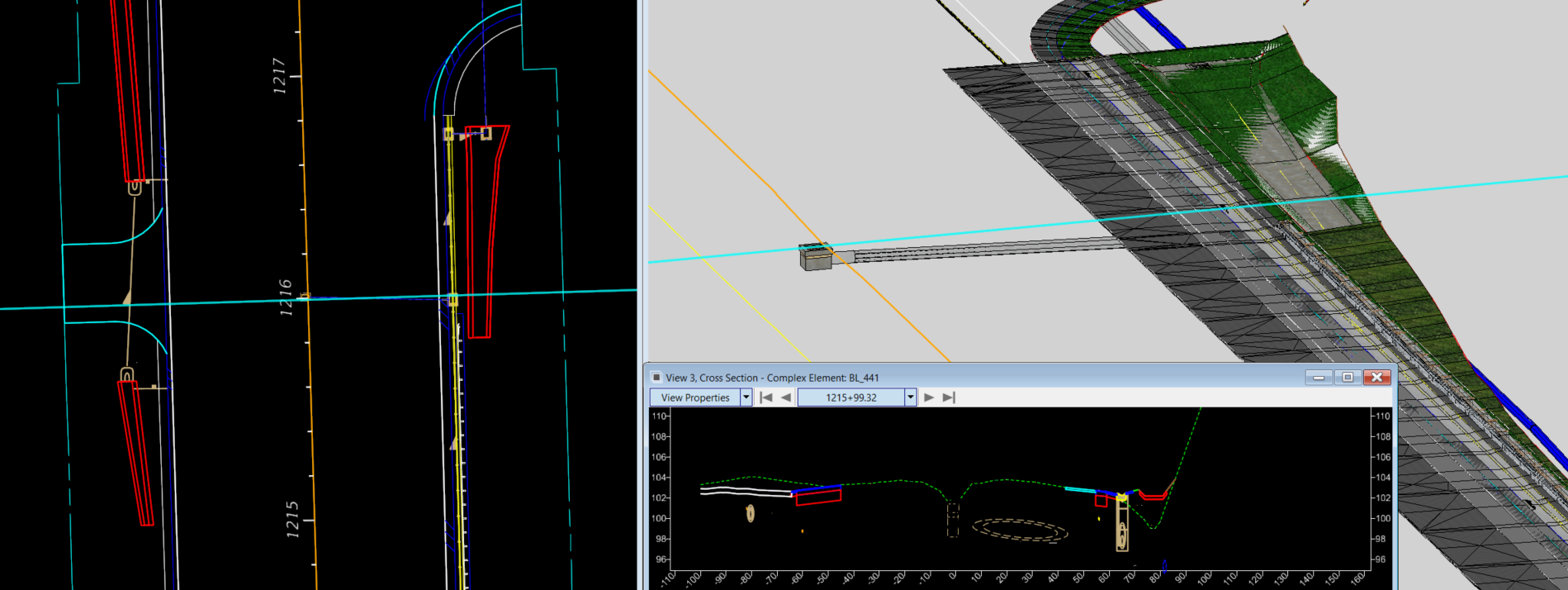The height and width of the screenshot is (590, 1568).
Task: Select the yellow node on the cyan section line
Action: coord(452,300)
